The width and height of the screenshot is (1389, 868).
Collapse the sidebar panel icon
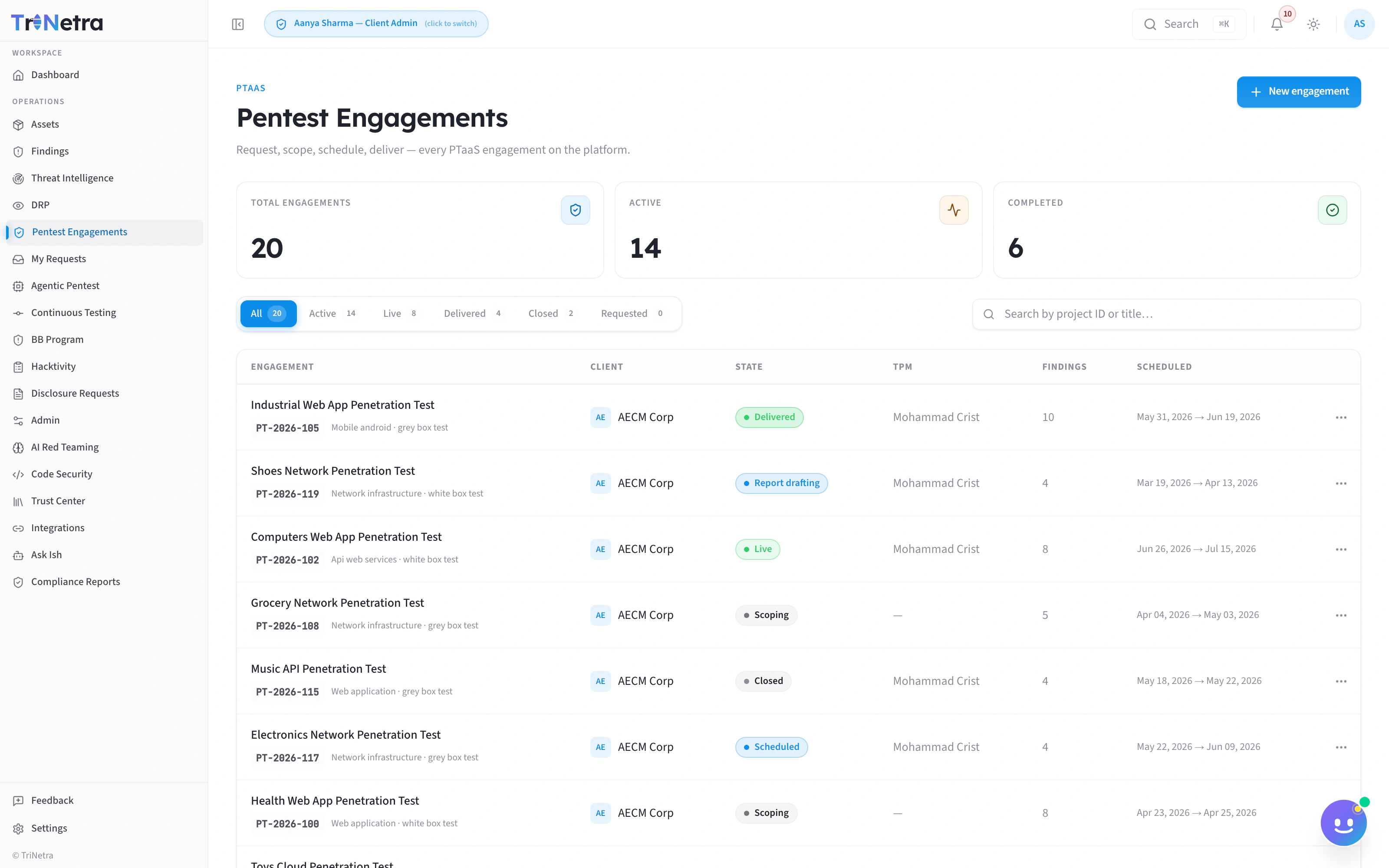point(237,24)
